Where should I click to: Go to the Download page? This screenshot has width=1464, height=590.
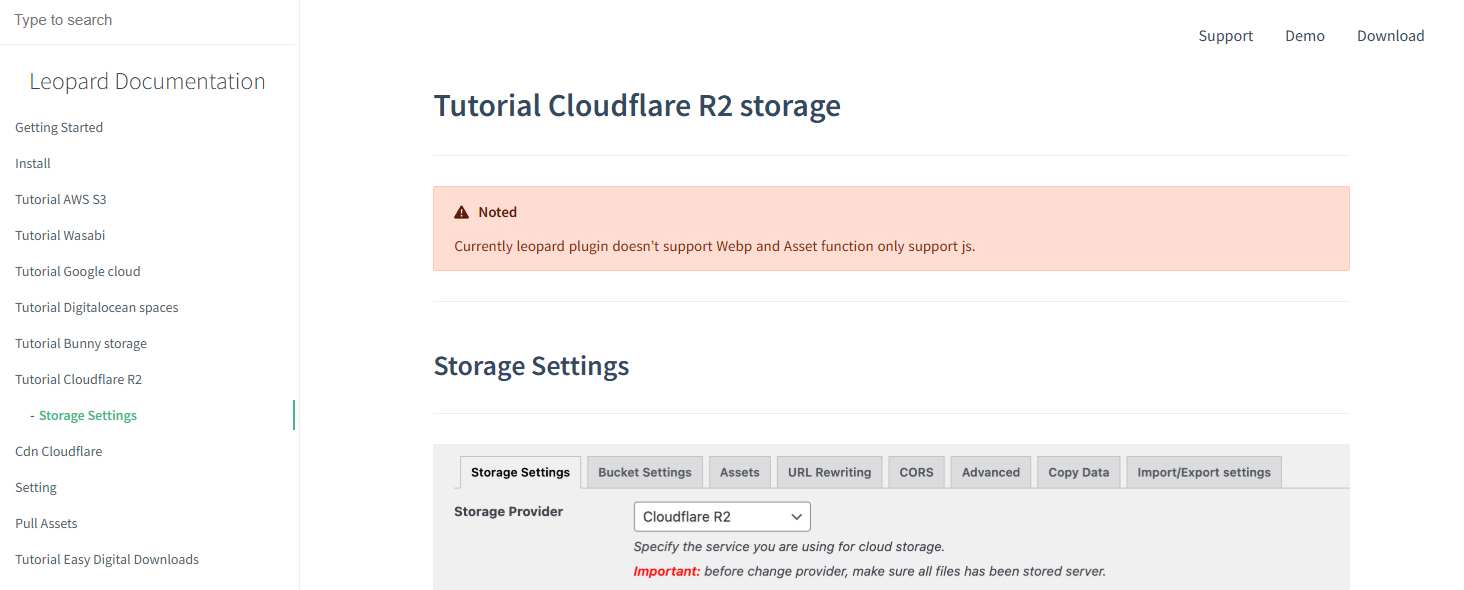1390,36
